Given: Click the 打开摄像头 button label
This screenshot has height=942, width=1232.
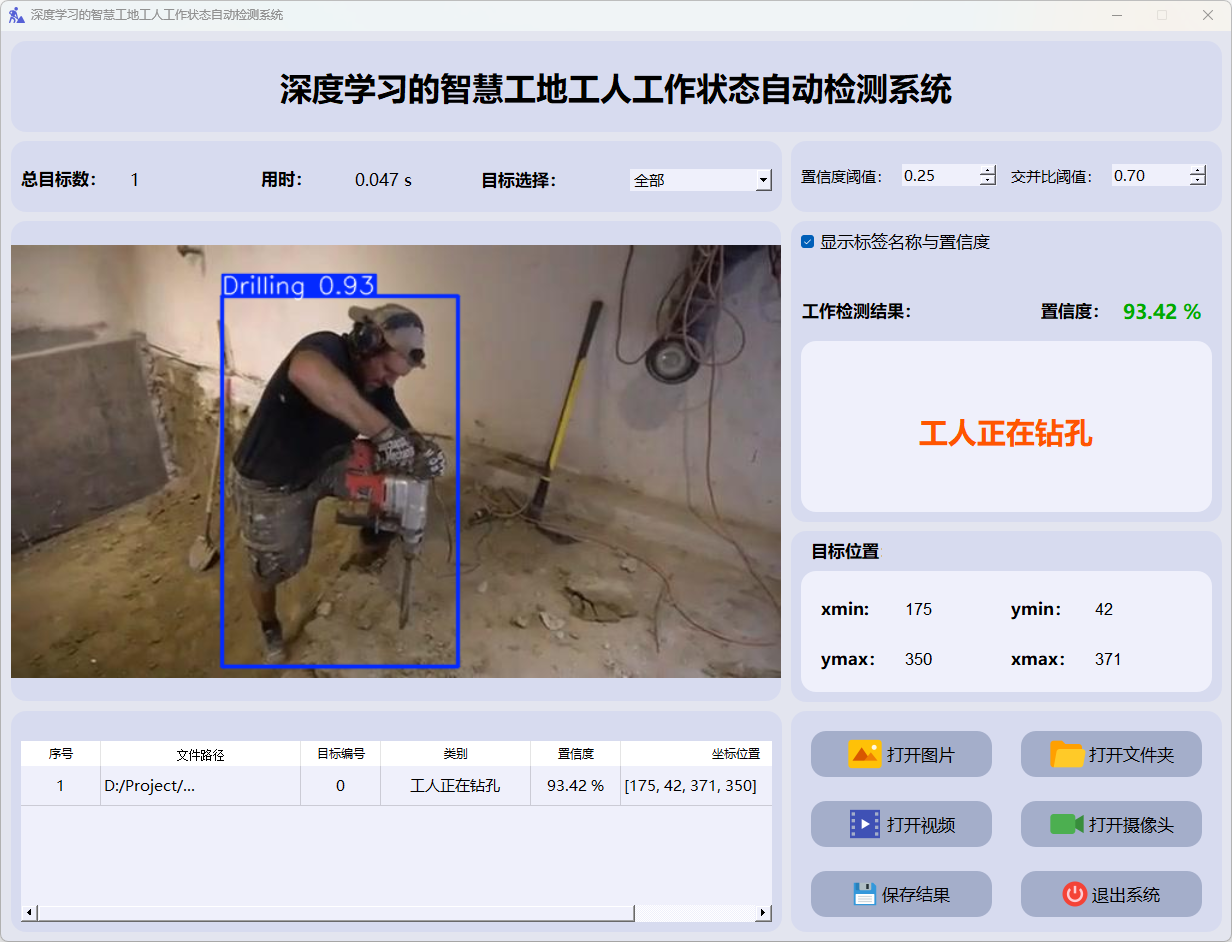Looking at the screenshot, I should tap(1131, 825).
